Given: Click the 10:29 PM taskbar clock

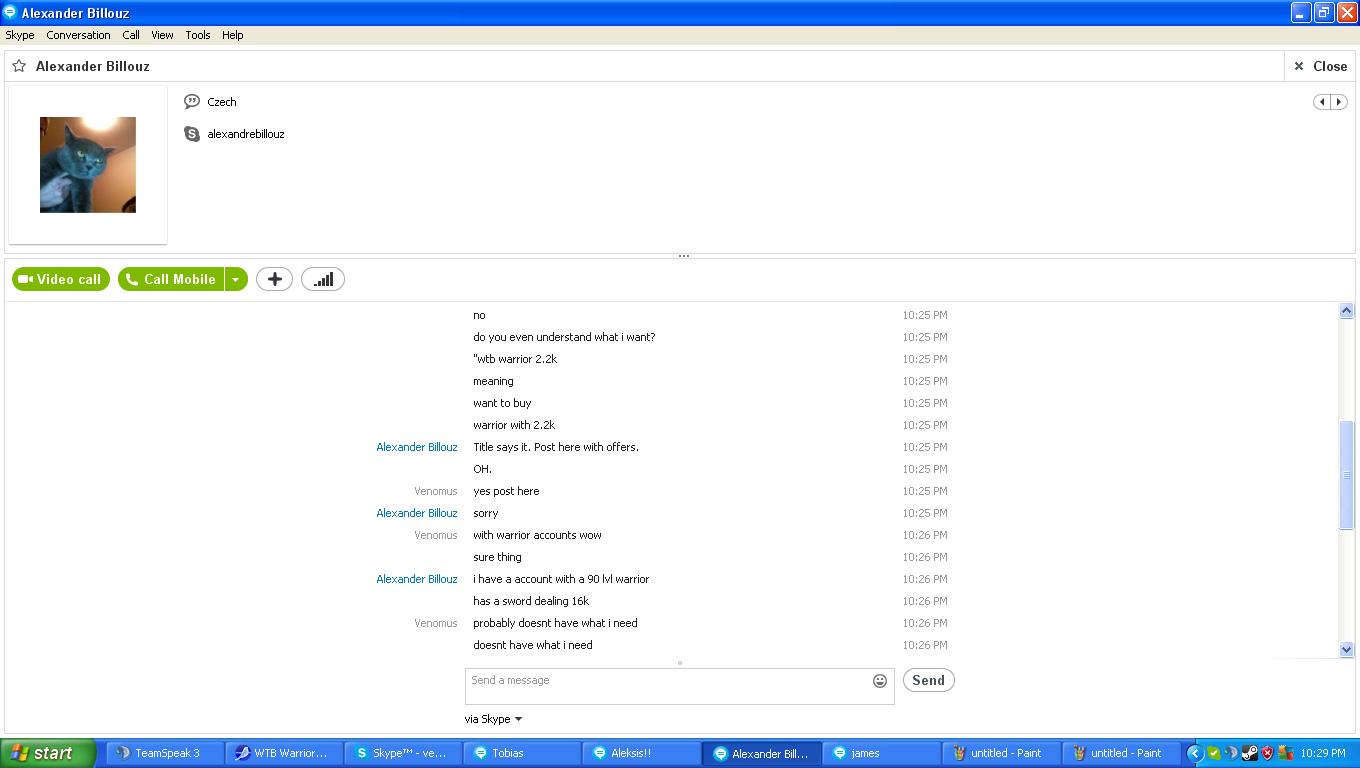Looking at the screenshot, I should [x=1324, y=753].
